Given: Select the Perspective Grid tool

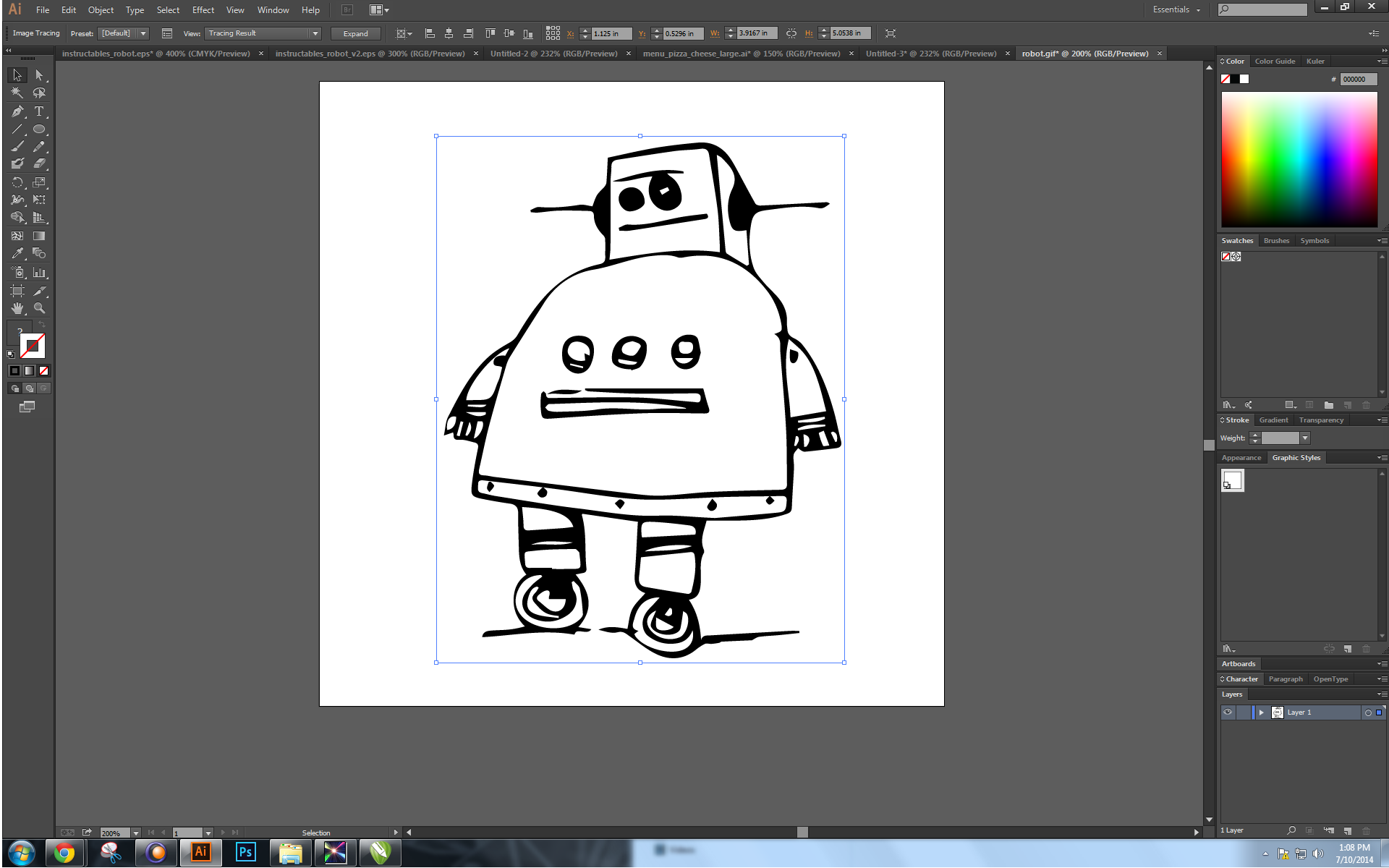Looking at the screenshot, I should point(39,218).
